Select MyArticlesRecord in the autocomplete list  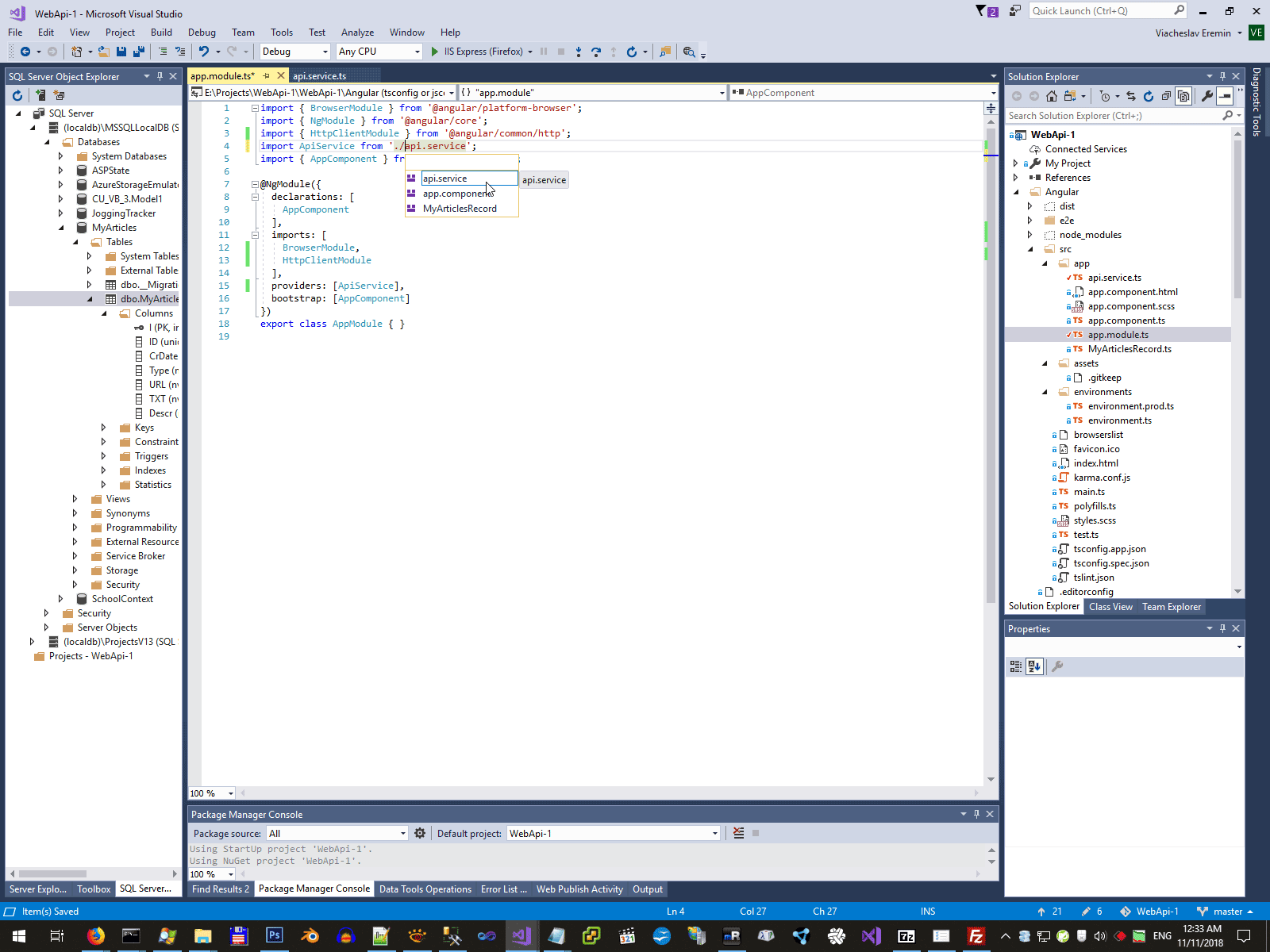pos(462,209)
